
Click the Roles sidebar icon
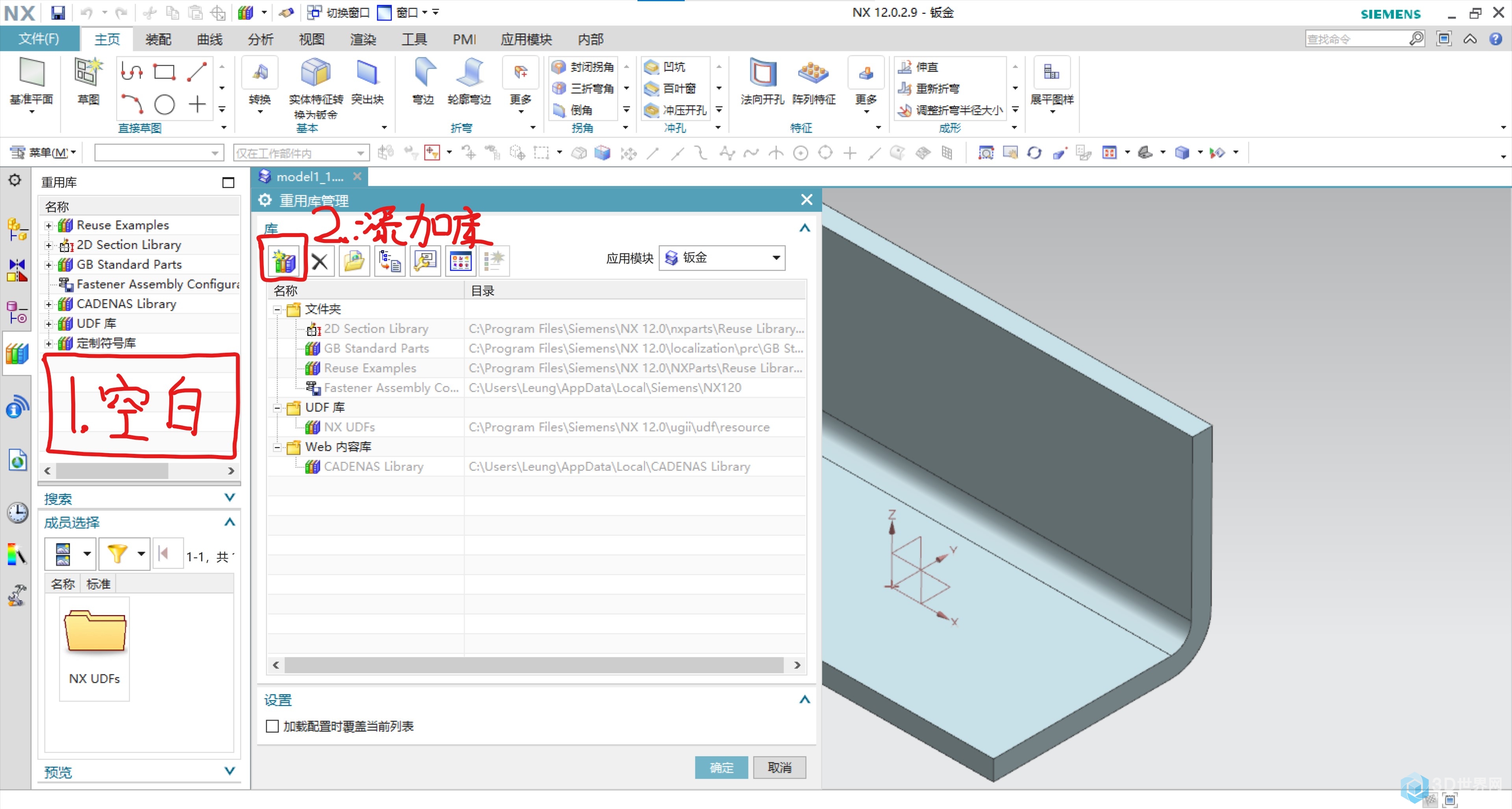click(x=17, y=554)
